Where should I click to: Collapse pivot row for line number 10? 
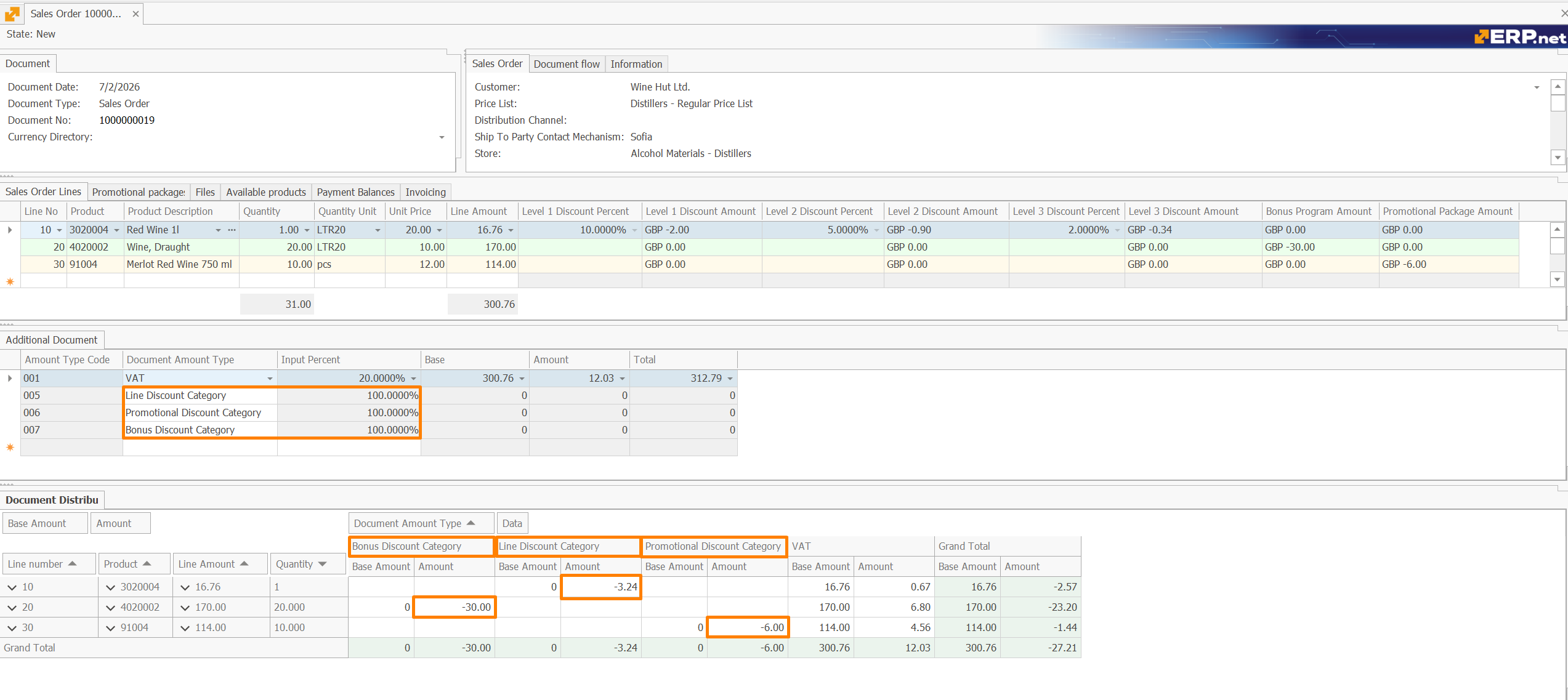point(12,587)
